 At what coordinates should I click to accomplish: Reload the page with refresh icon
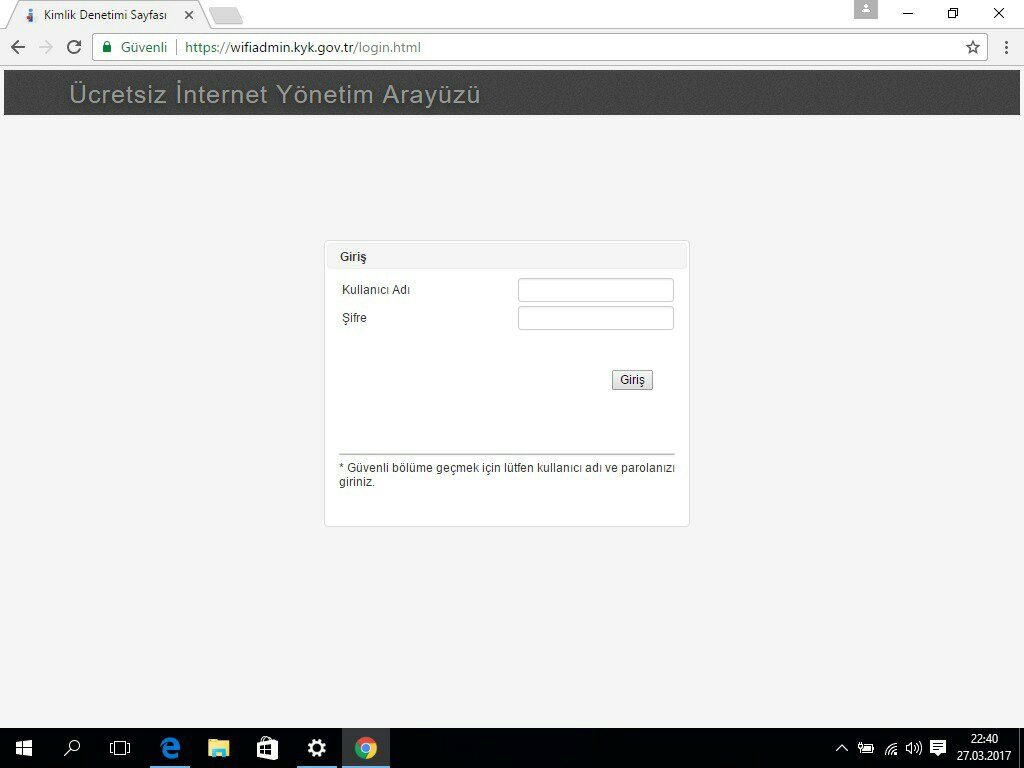pyautogui.click(x=74, y=47)
